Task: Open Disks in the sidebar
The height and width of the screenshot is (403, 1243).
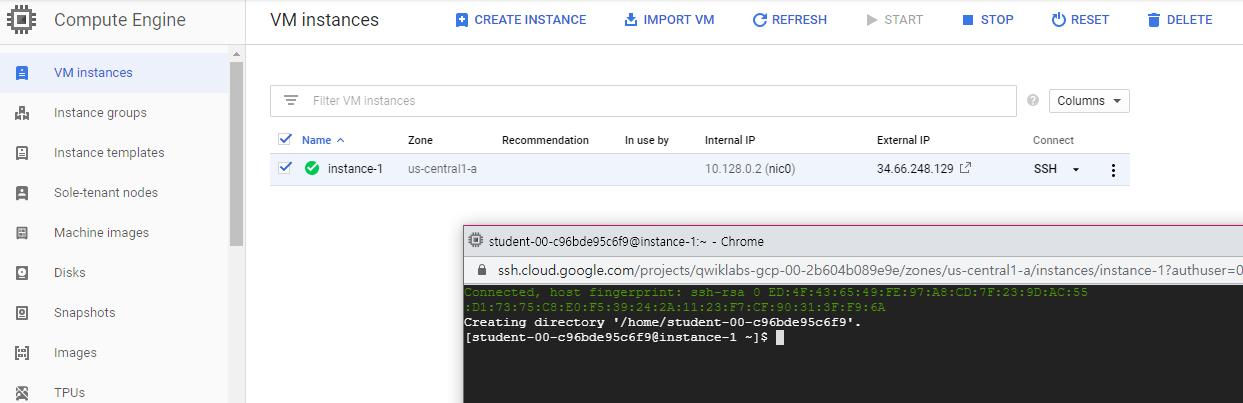Action: tap(70, 273)
